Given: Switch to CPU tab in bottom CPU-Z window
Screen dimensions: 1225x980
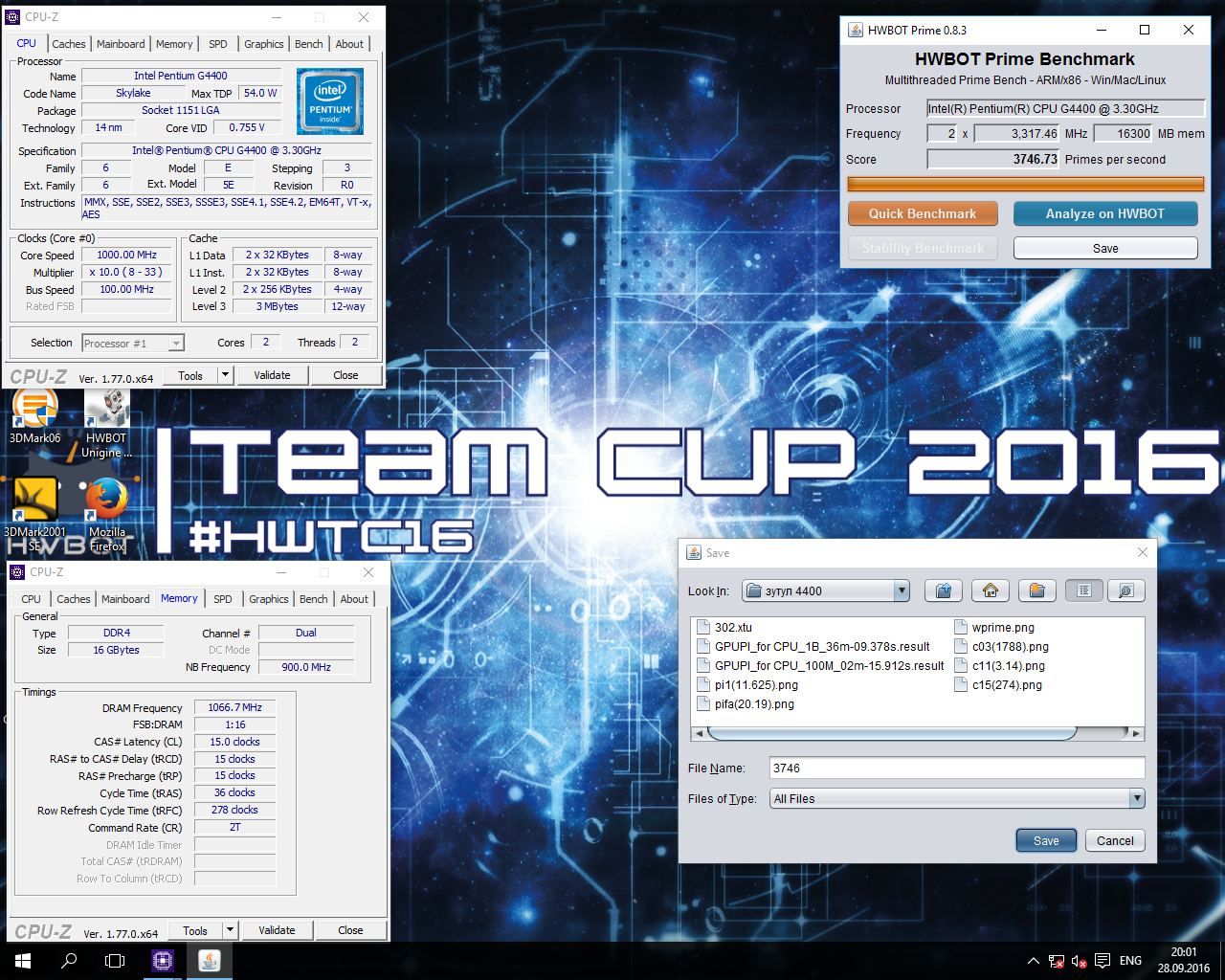Looking at the screenshot, I should pos(32,599).
